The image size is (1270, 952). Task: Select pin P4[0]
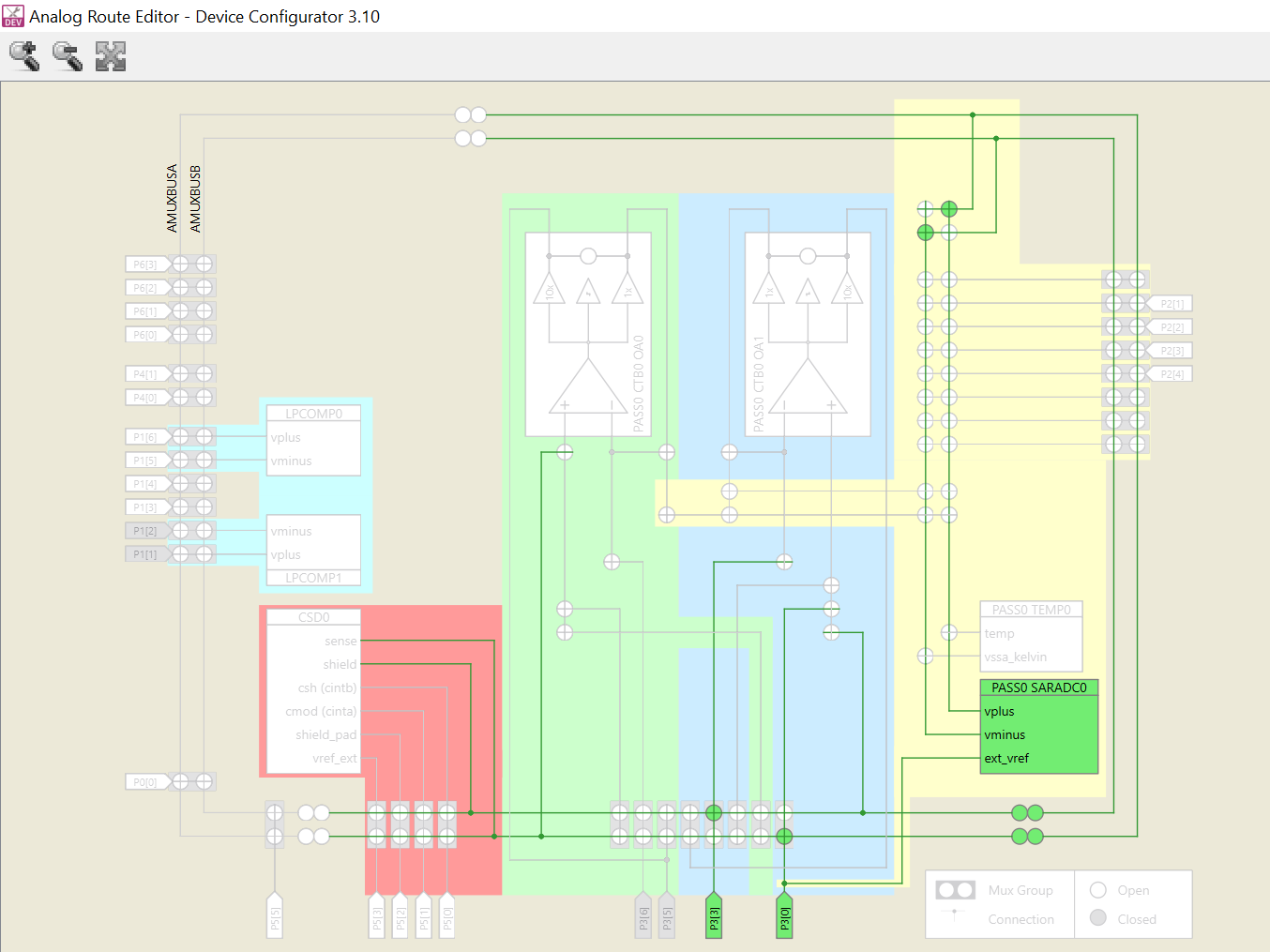point(148,398)
